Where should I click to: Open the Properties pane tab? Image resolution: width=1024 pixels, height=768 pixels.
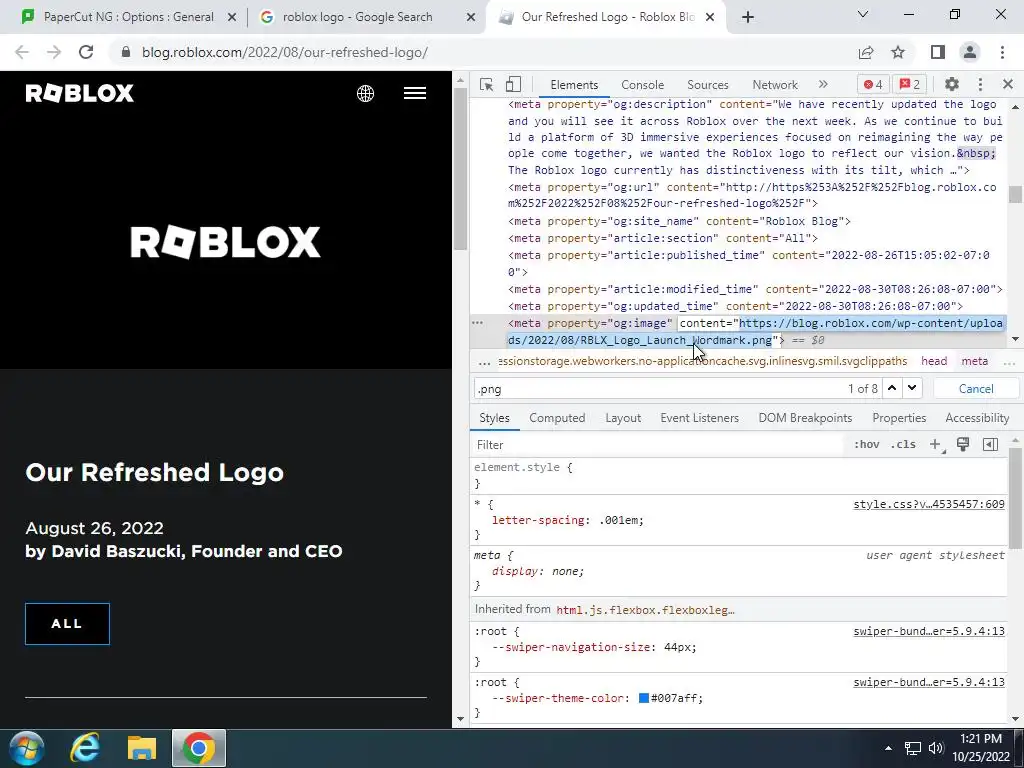pyautogui.click(x=899, y=418)
